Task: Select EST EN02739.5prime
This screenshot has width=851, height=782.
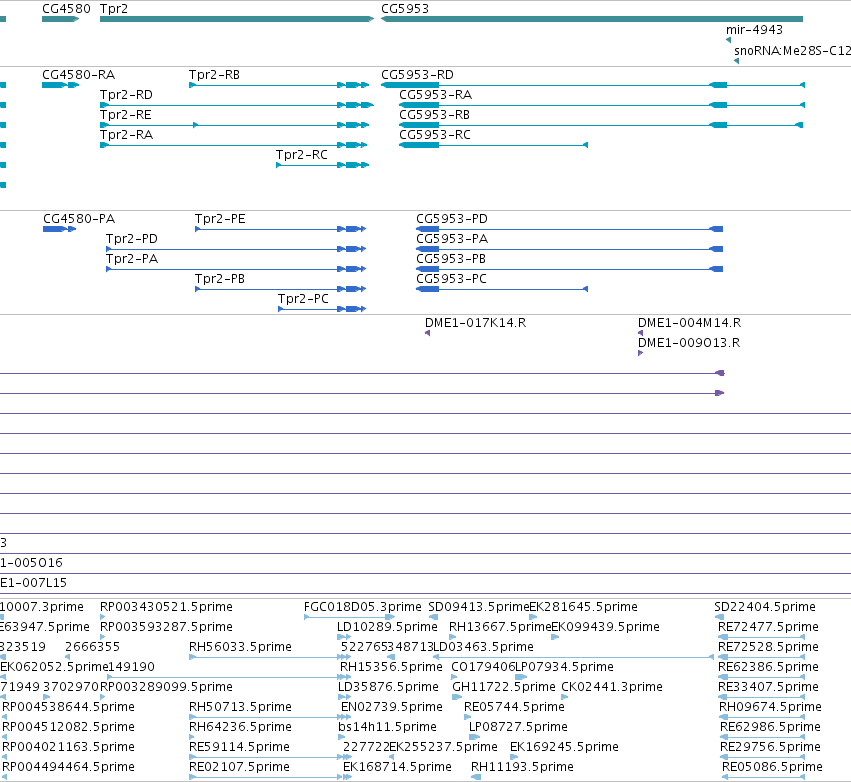Action: (392, 708)
